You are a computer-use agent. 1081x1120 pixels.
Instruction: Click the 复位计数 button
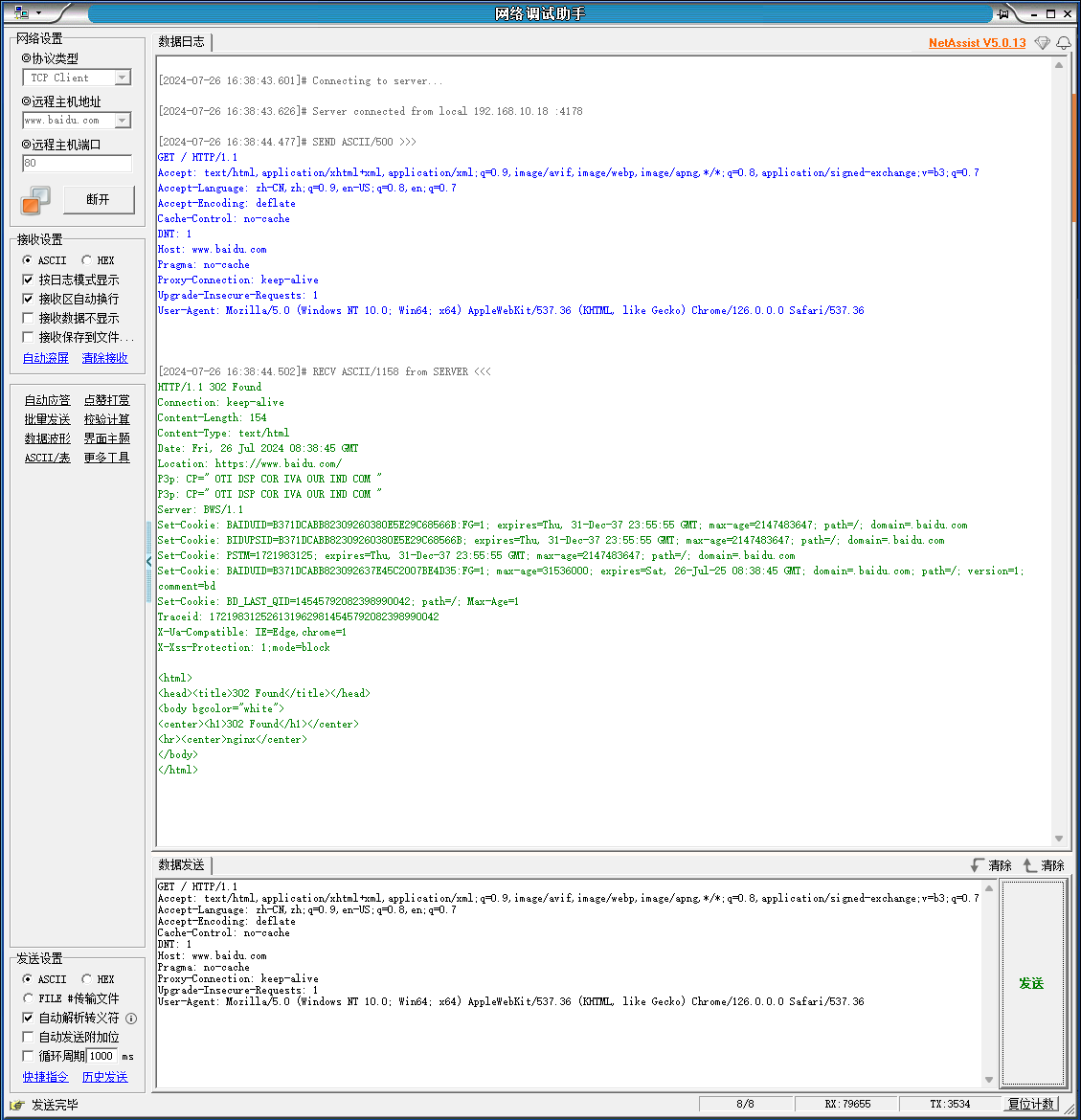click(1031, 1105)
